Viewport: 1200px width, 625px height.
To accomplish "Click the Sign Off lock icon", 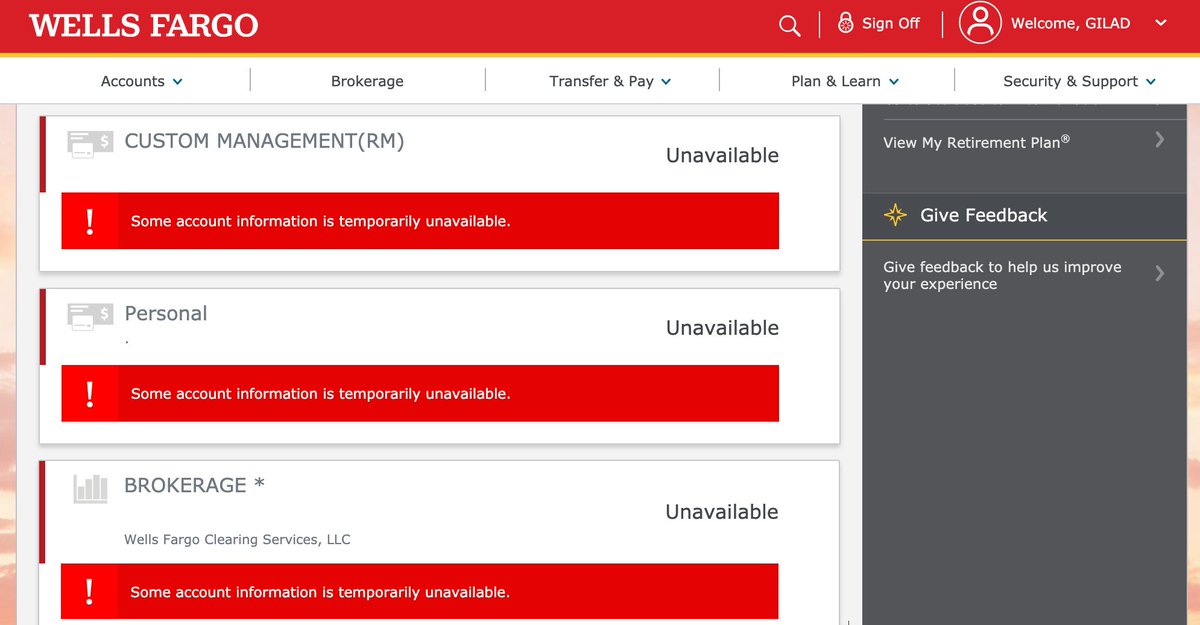I will point(846,23).
